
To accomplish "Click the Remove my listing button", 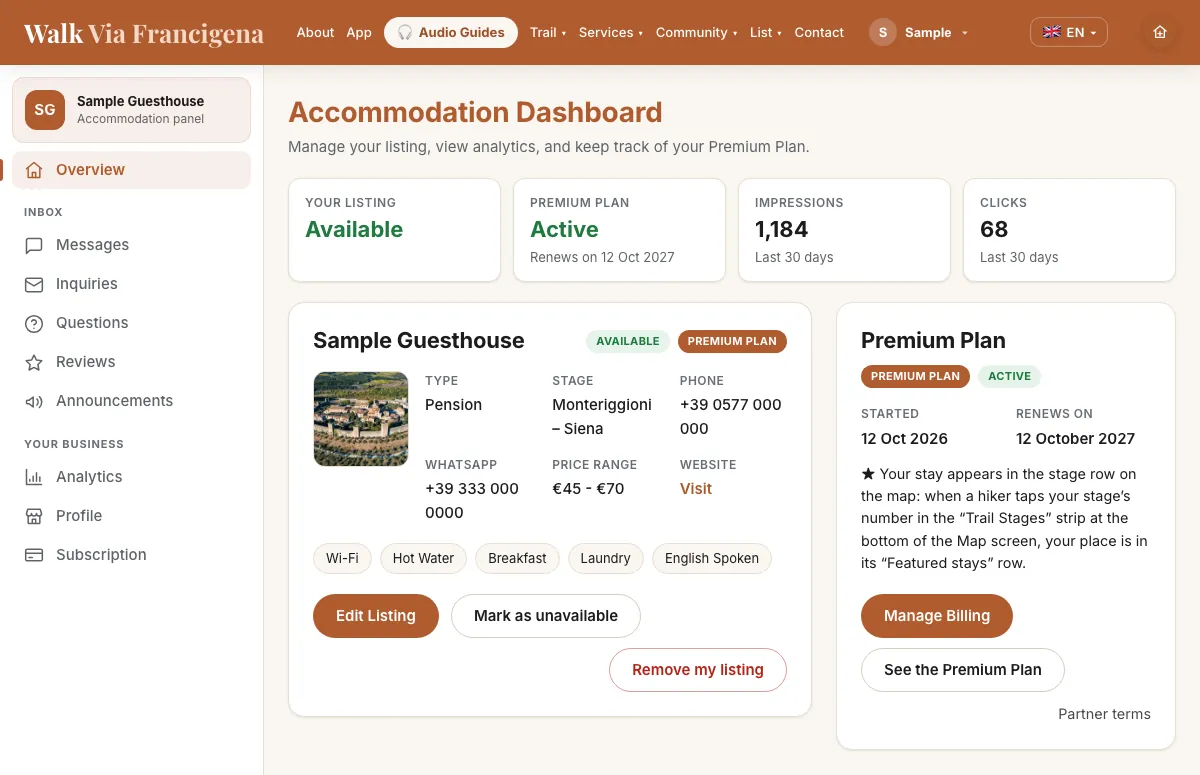I will 698,670.
